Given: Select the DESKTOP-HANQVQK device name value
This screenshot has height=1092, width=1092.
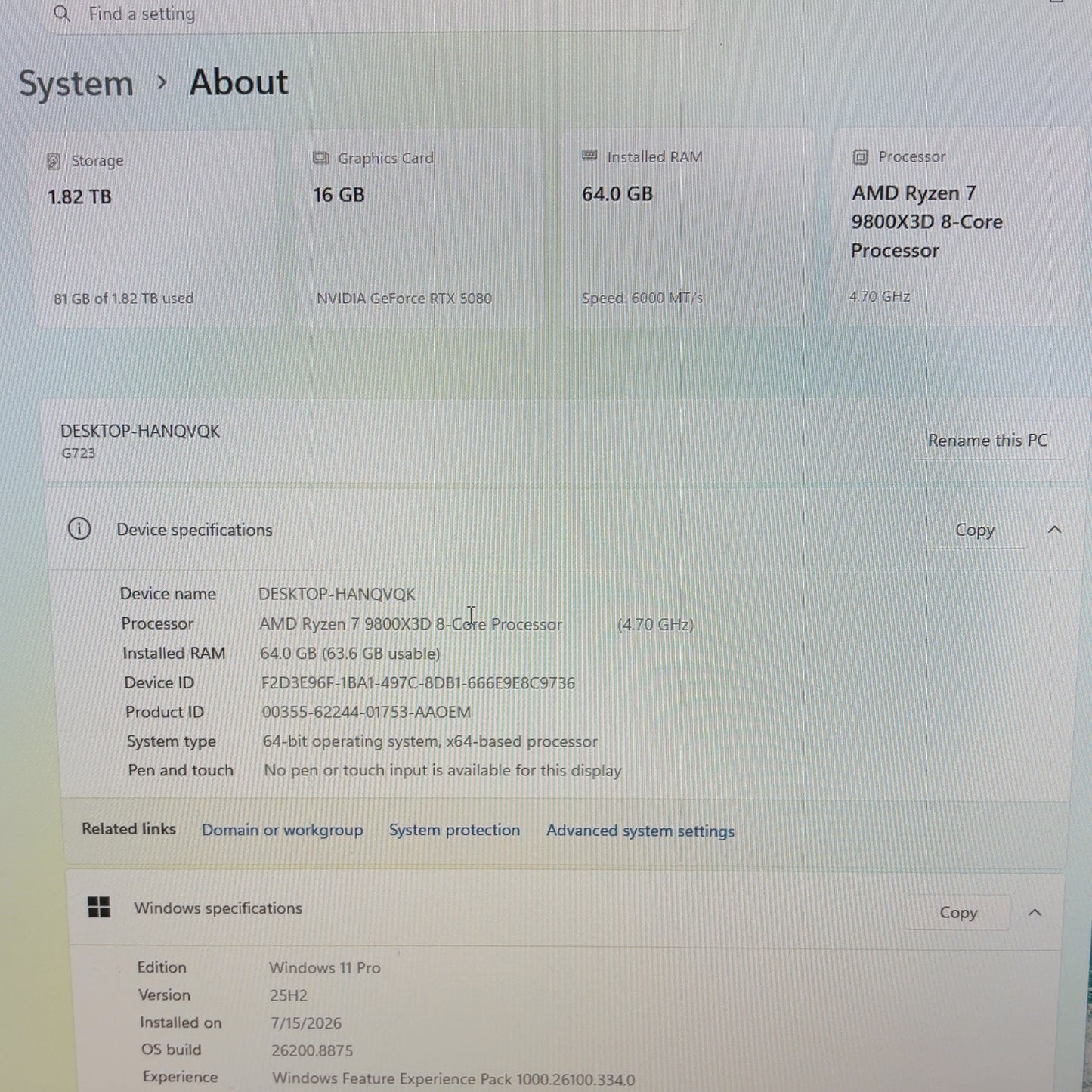Looking at the screenshot, I should (x=337, y=594).
